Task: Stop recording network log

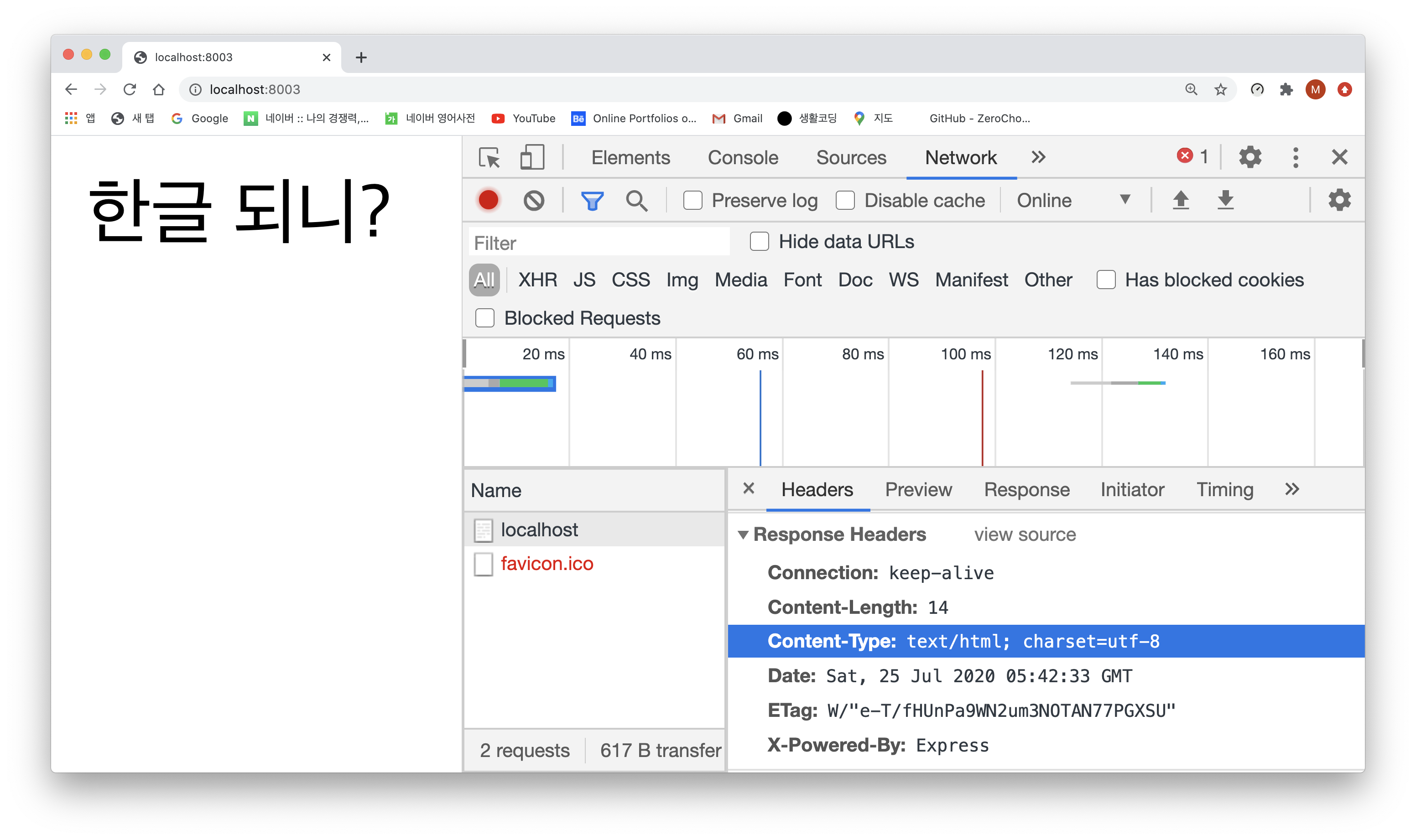Action: 488,200
